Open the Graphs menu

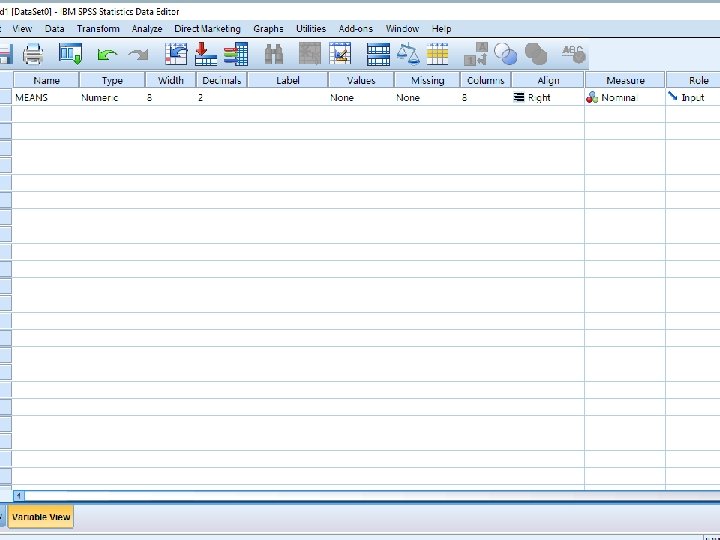268,28
